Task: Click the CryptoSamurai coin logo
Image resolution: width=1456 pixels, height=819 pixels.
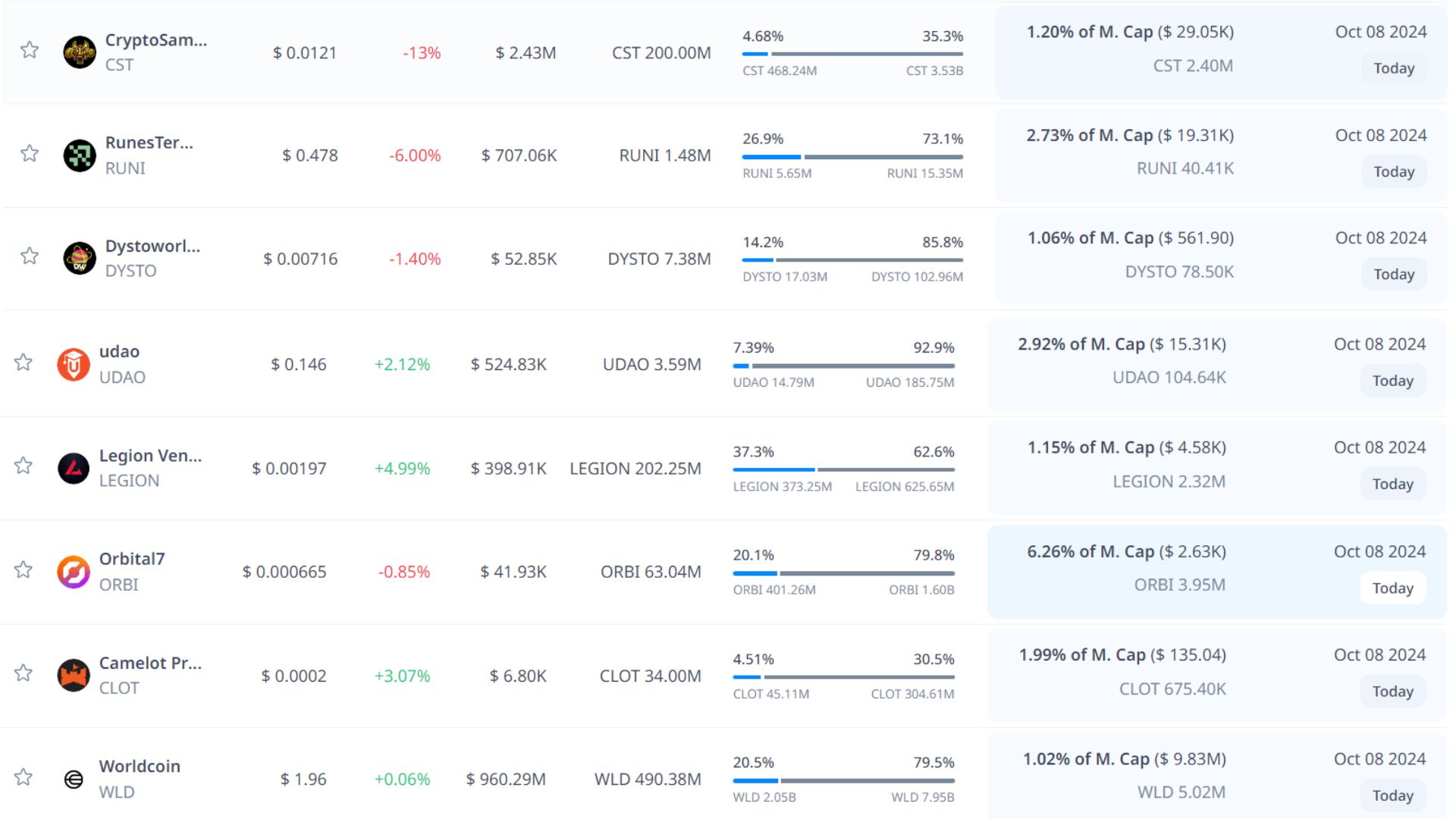Action: [80, 52]
